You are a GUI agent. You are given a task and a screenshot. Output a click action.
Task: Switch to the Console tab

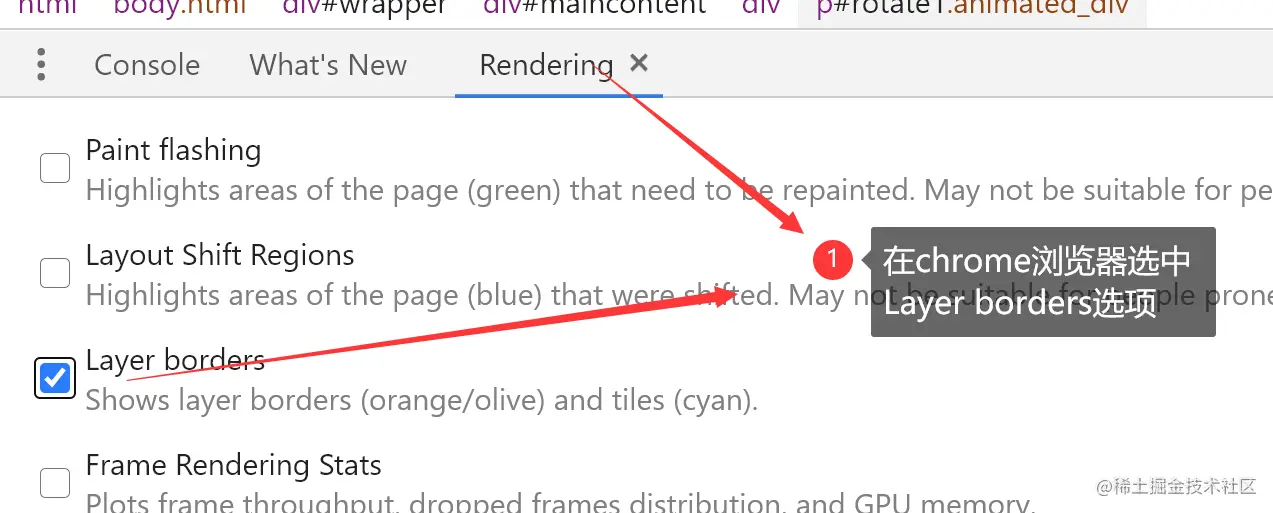[147, 65]
